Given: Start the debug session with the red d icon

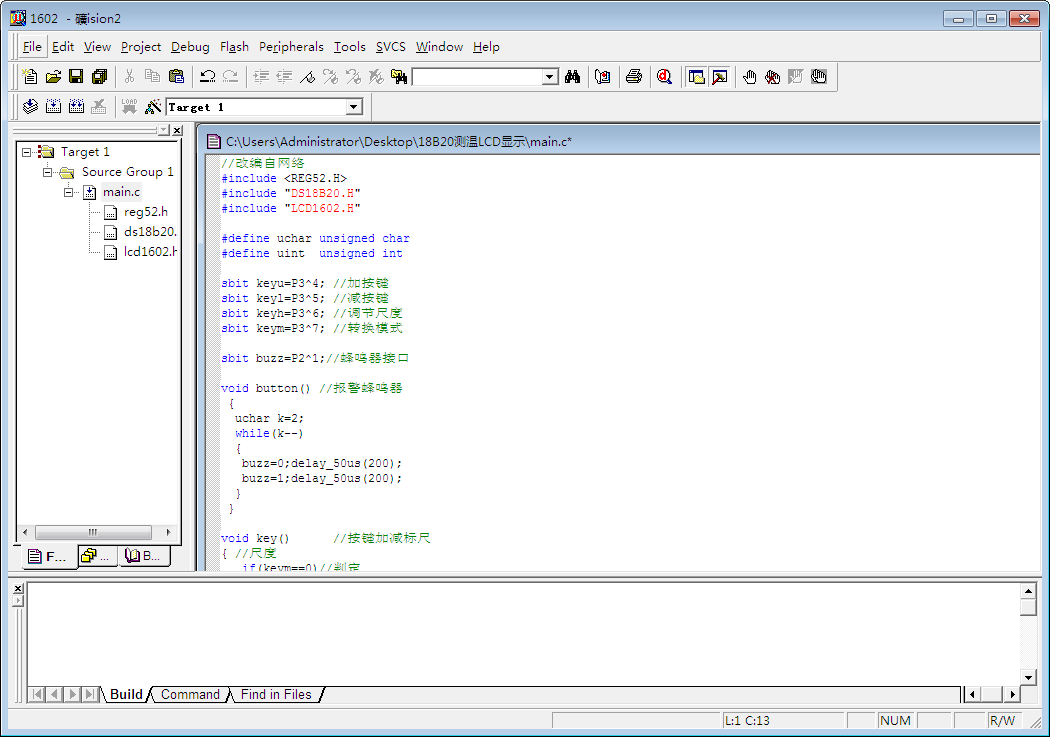Looking at the screenshot, I should tap(664, 77).
